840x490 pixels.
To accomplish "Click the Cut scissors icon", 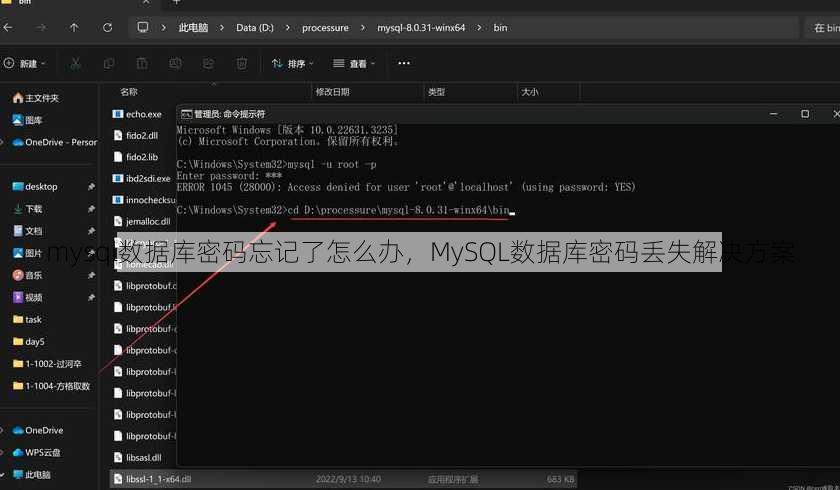I will coord(76,64).
